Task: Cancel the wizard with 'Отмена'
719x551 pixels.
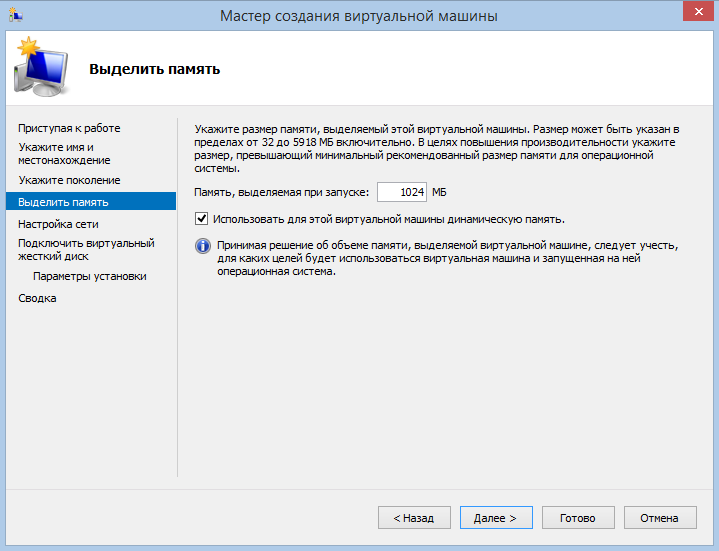Action: [659, 518]
